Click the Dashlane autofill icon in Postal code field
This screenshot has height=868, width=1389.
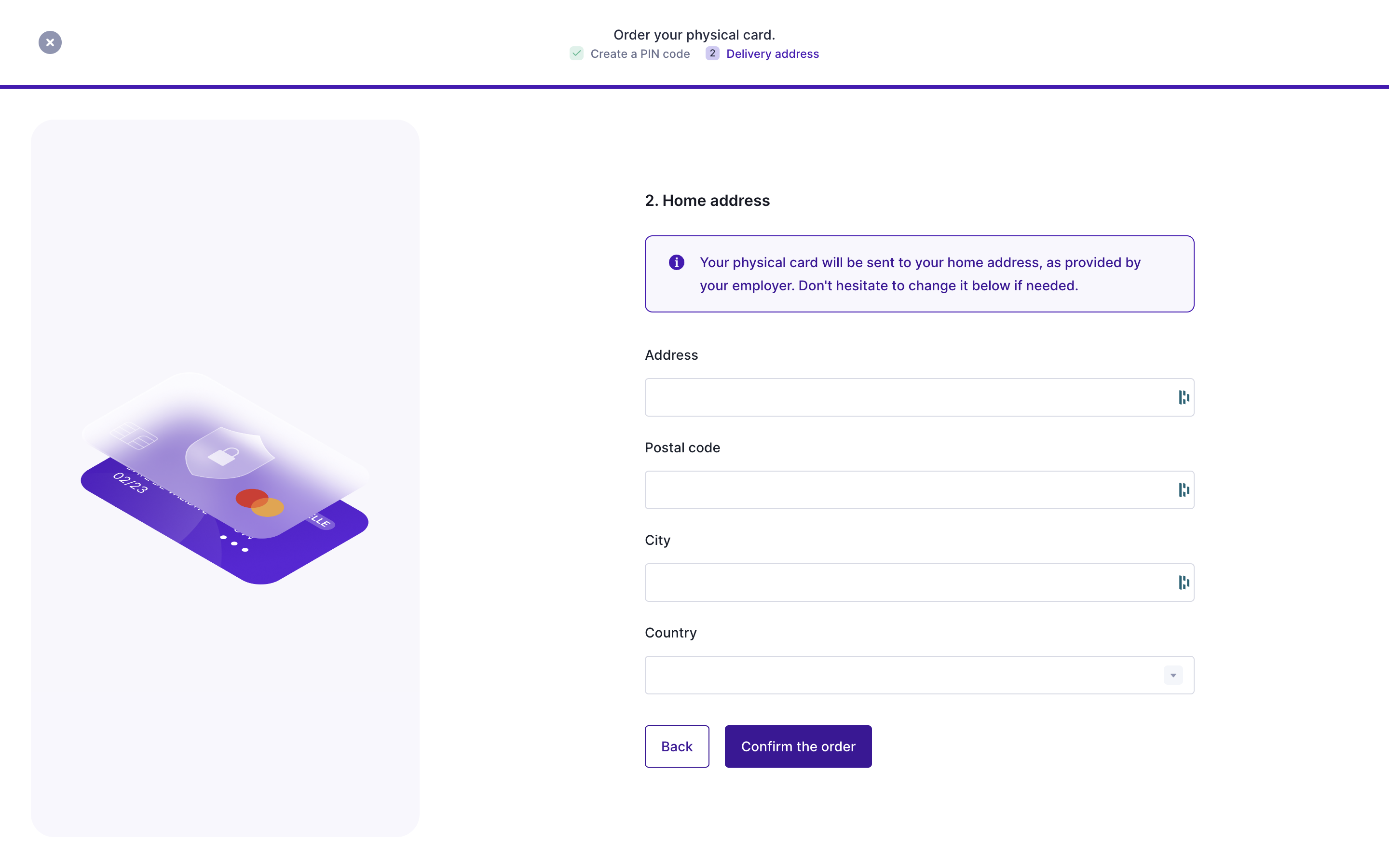point(1184,489)
